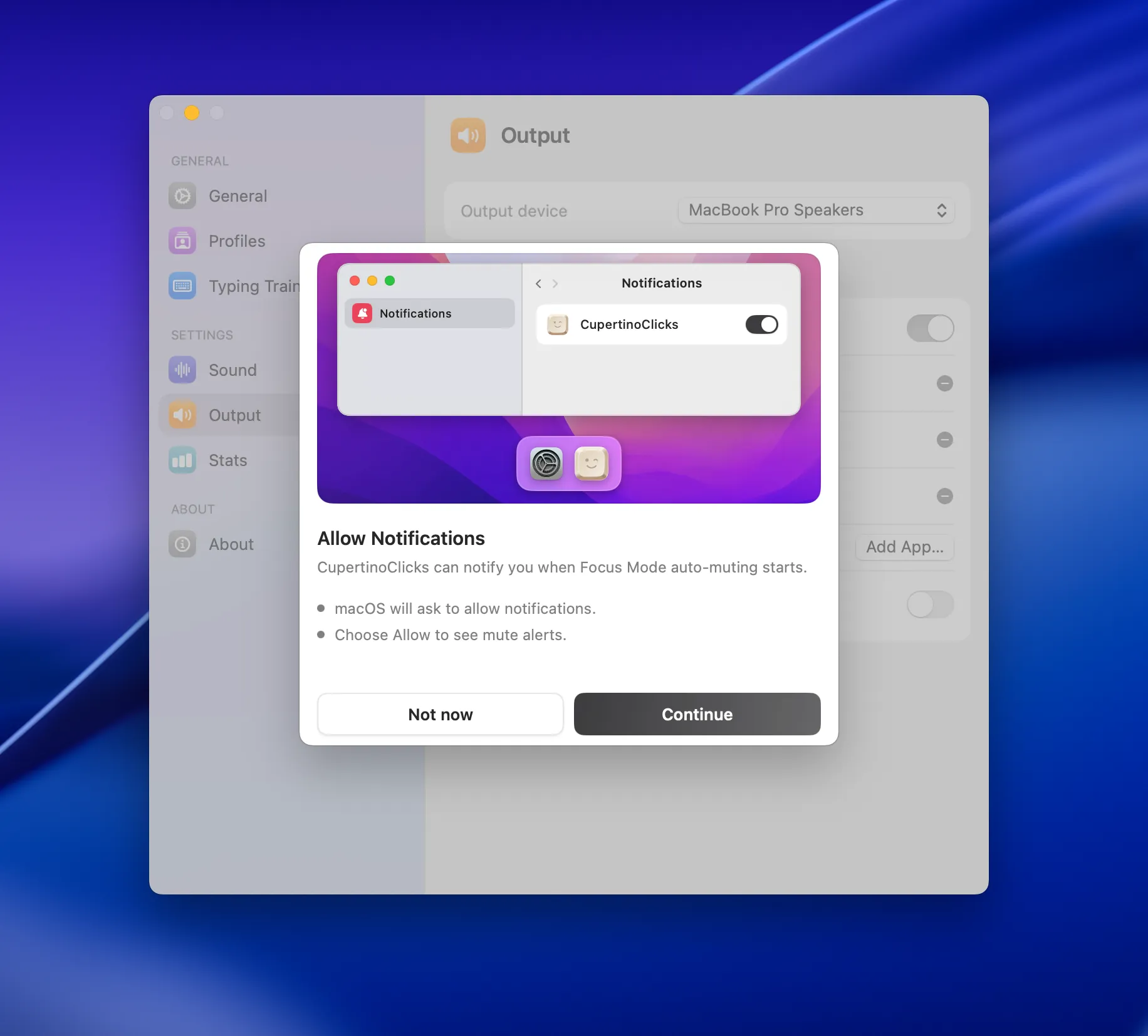The image size is (1148, 1036).
Task: Click the Allow Notifications heading
Action: click(x=401, y=538)
